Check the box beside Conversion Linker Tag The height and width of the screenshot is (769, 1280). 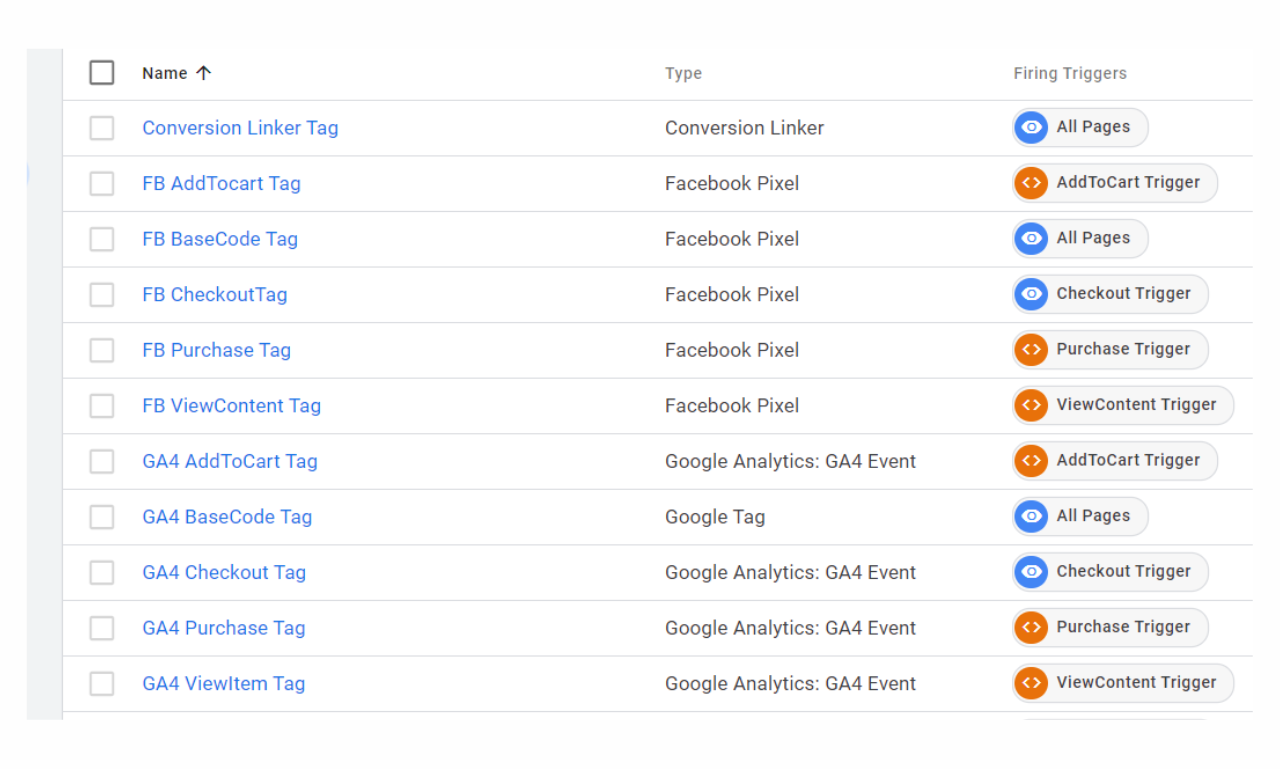[x=102, y=128]
